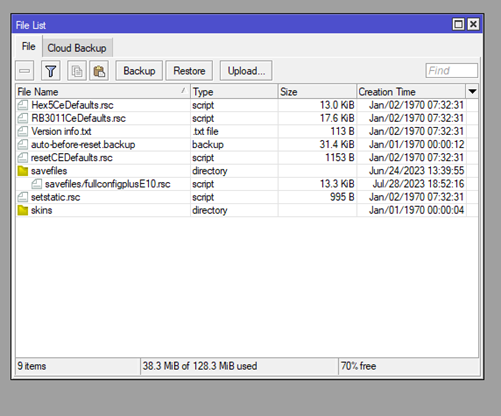This screenshot has width=501, height=416.
Task: Select the skins directory name
Action: pos(42,210)
